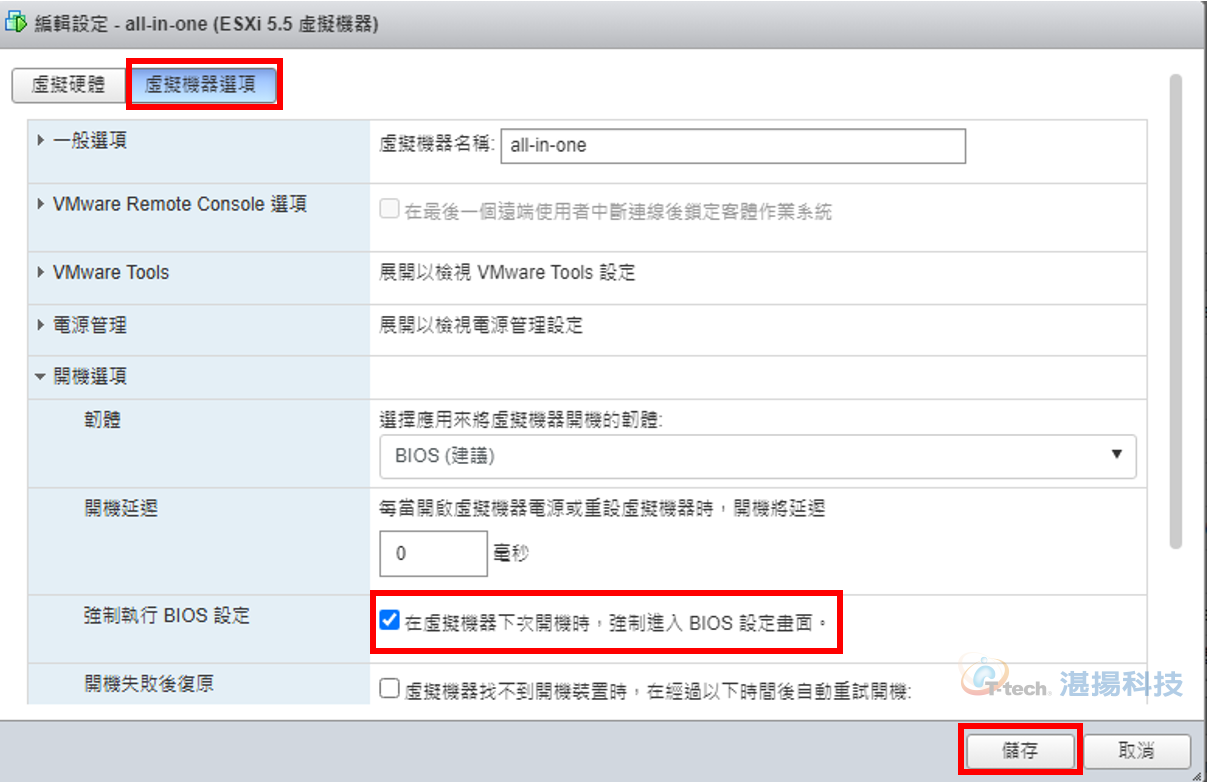This screenshot has height=782, width=1207.
Task: Expand the VMware Tools section arrow
Action: click(41, 272)
